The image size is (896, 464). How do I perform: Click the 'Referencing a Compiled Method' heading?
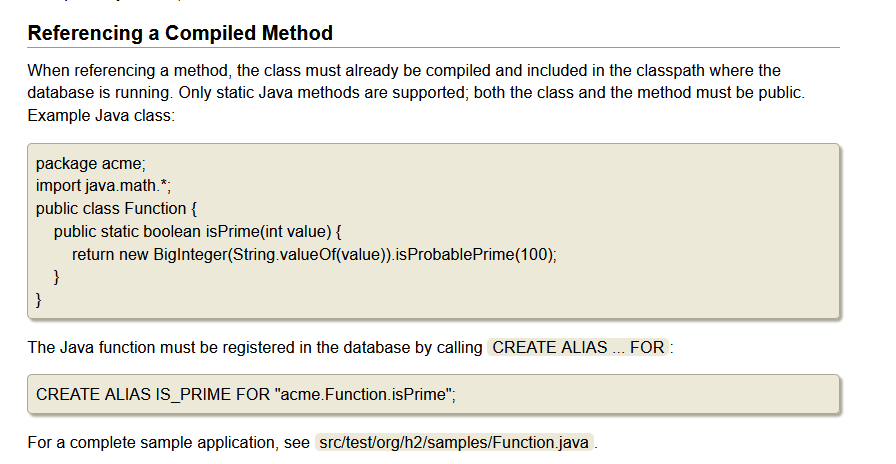point(180,33)
